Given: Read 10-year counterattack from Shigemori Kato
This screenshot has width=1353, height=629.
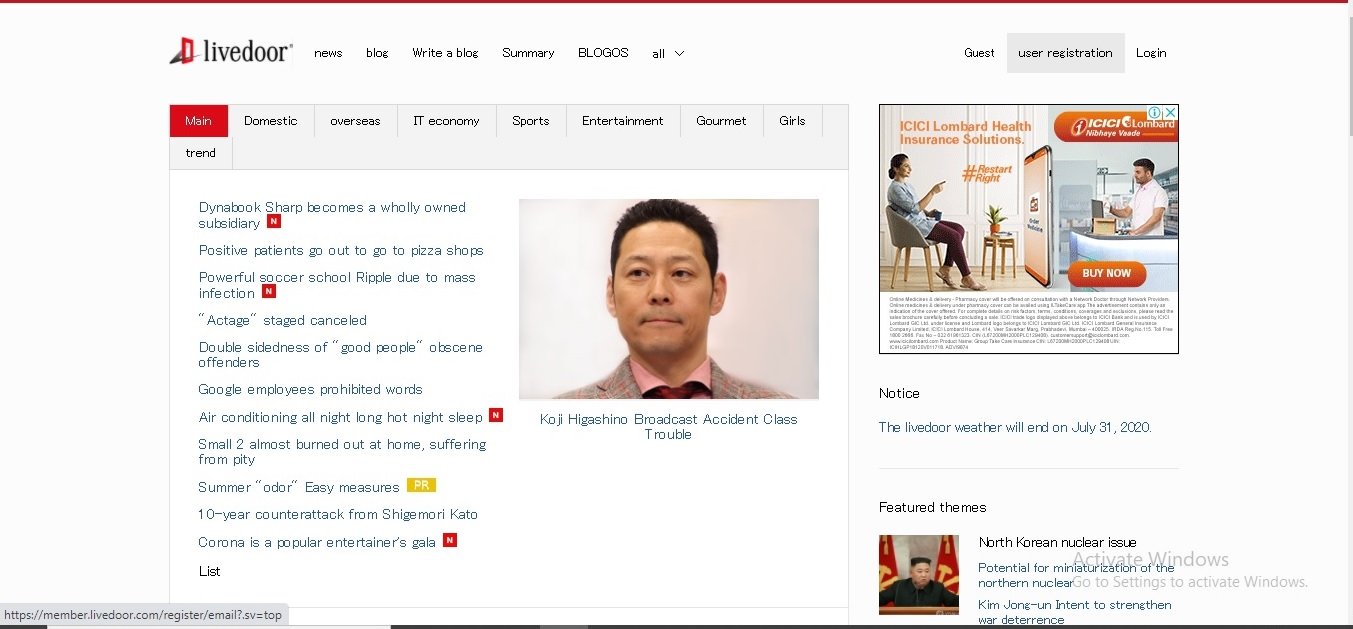Looking at the screenshot, I should [338, 514].
